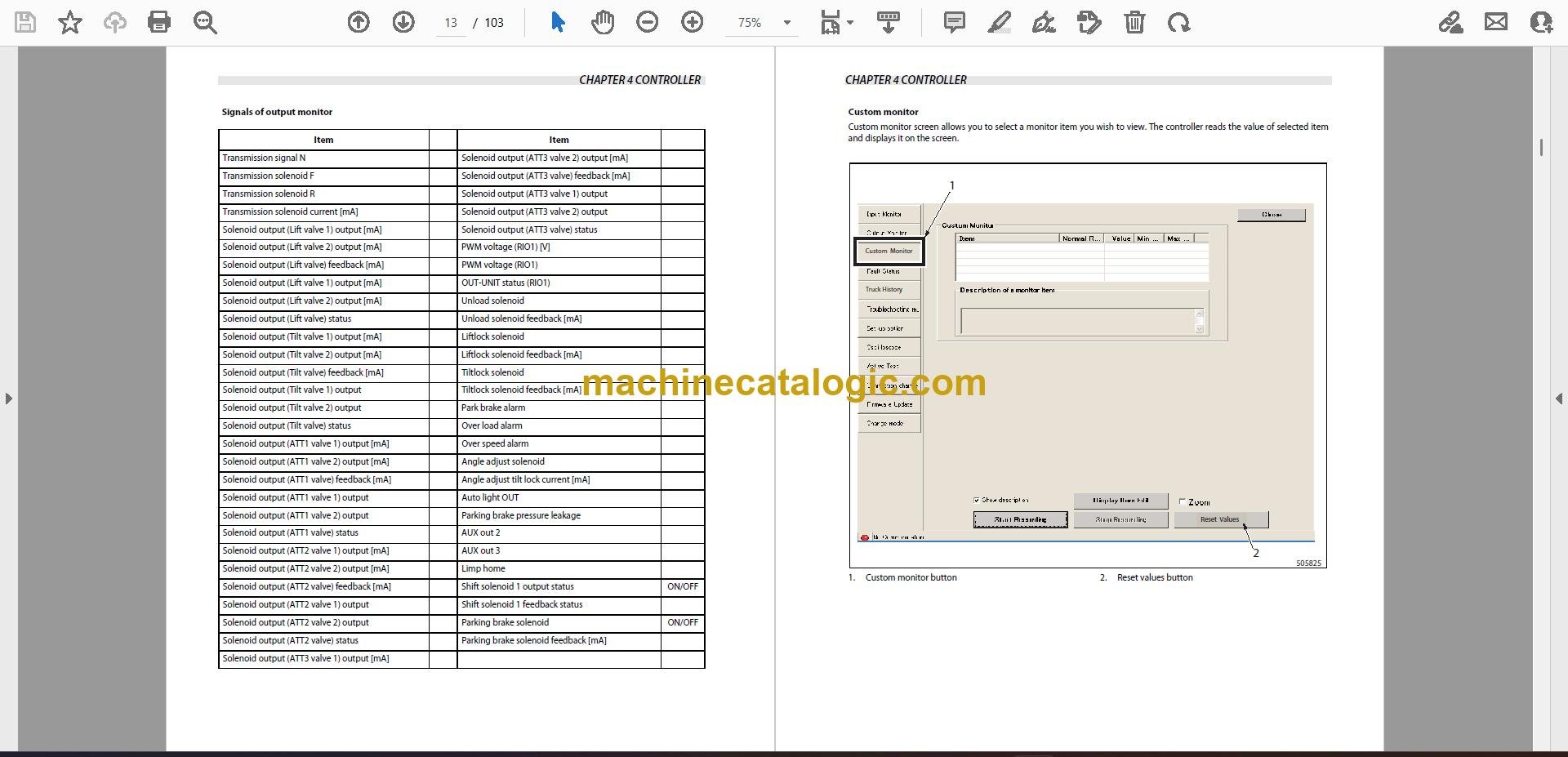Bookmark the file with the star icon
The height and width of the screenshot is (757, 1568).
[70, 22]
